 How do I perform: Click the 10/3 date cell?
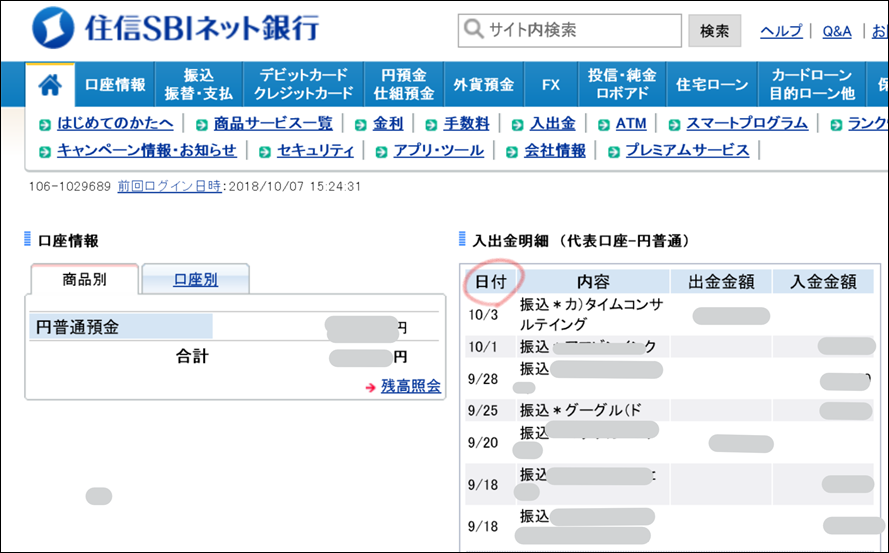click(483, 315)
